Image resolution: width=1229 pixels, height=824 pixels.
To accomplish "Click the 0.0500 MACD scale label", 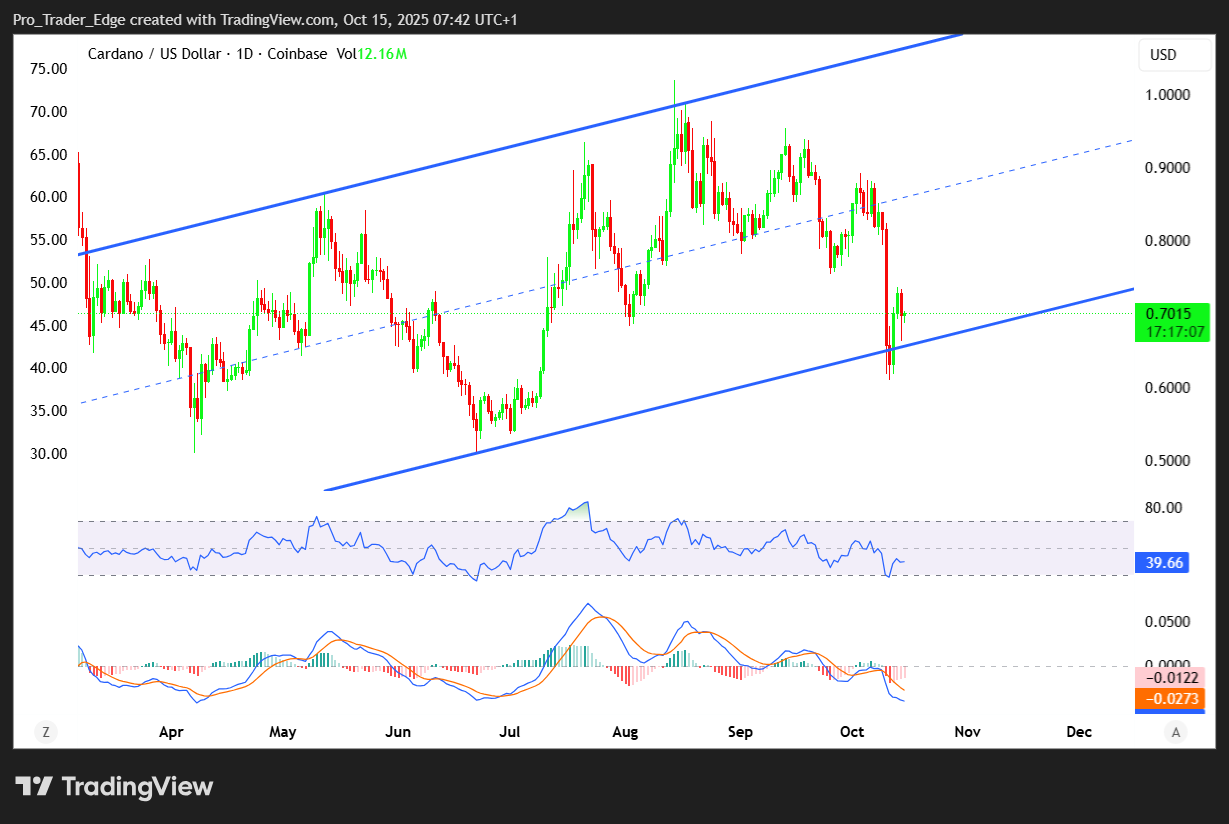I will pyautogui.click(x=1167, y=622).
